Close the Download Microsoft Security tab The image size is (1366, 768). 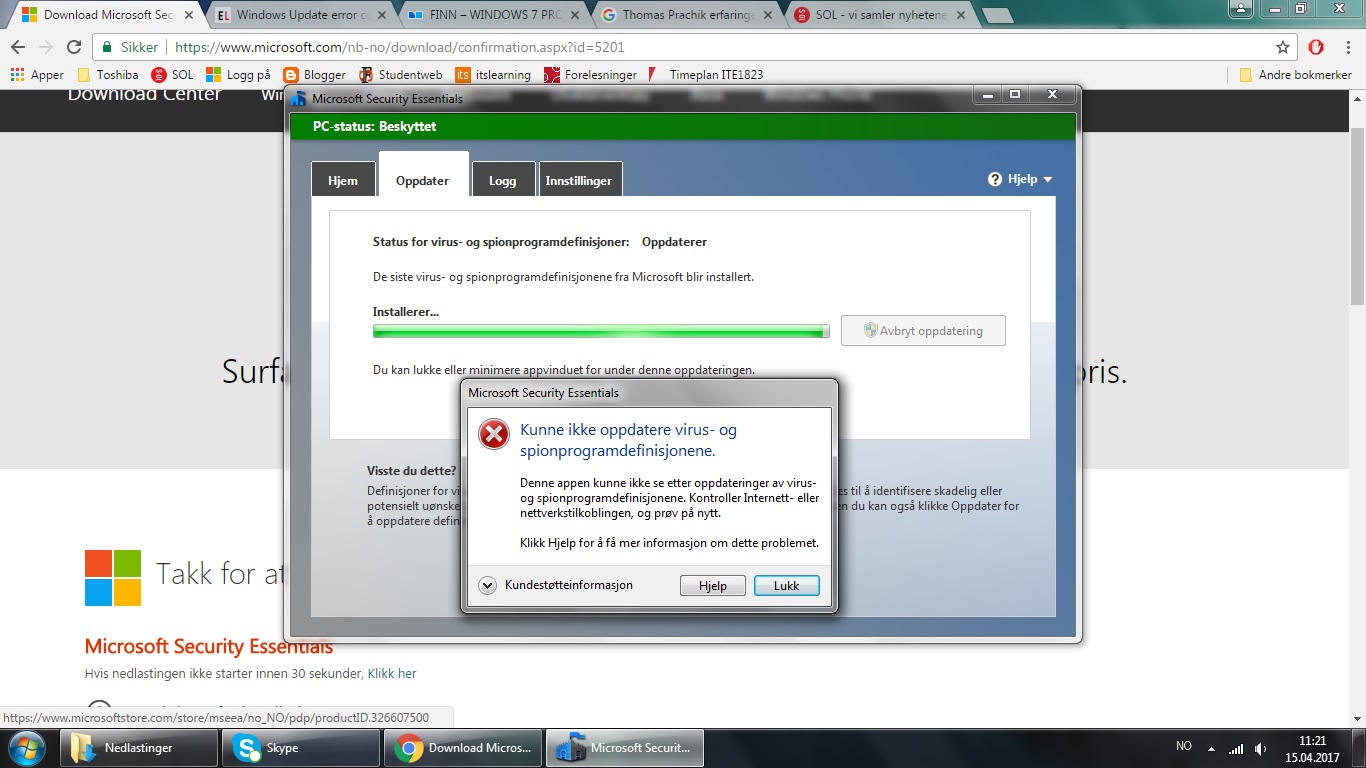pyautogui.click(x=188, y=15)
